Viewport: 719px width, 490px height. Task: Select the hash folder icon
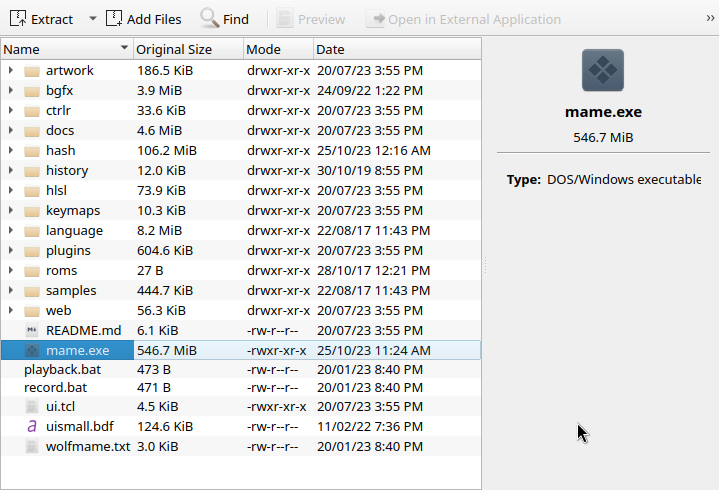(x=32, y=151)
